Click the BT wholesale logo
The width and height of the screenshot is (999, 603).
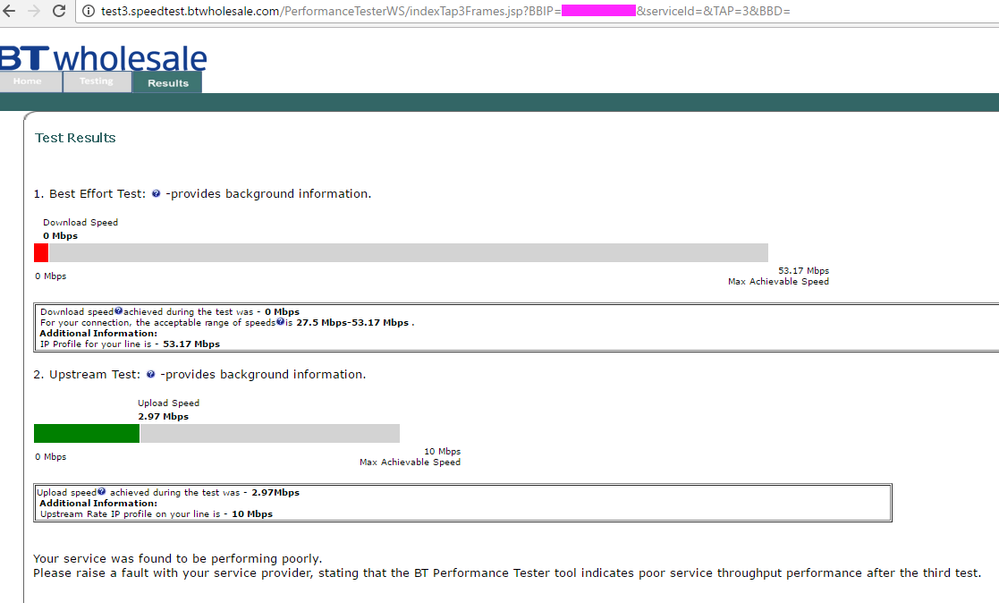pos(103,58)
